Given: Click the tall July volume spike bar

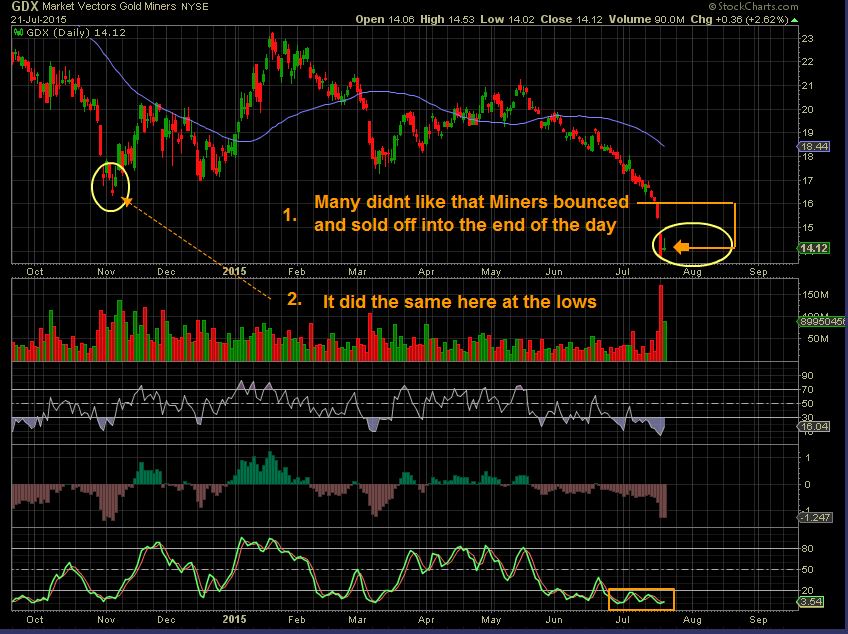Looking at the screenshot, I should (x=663, y=320).
